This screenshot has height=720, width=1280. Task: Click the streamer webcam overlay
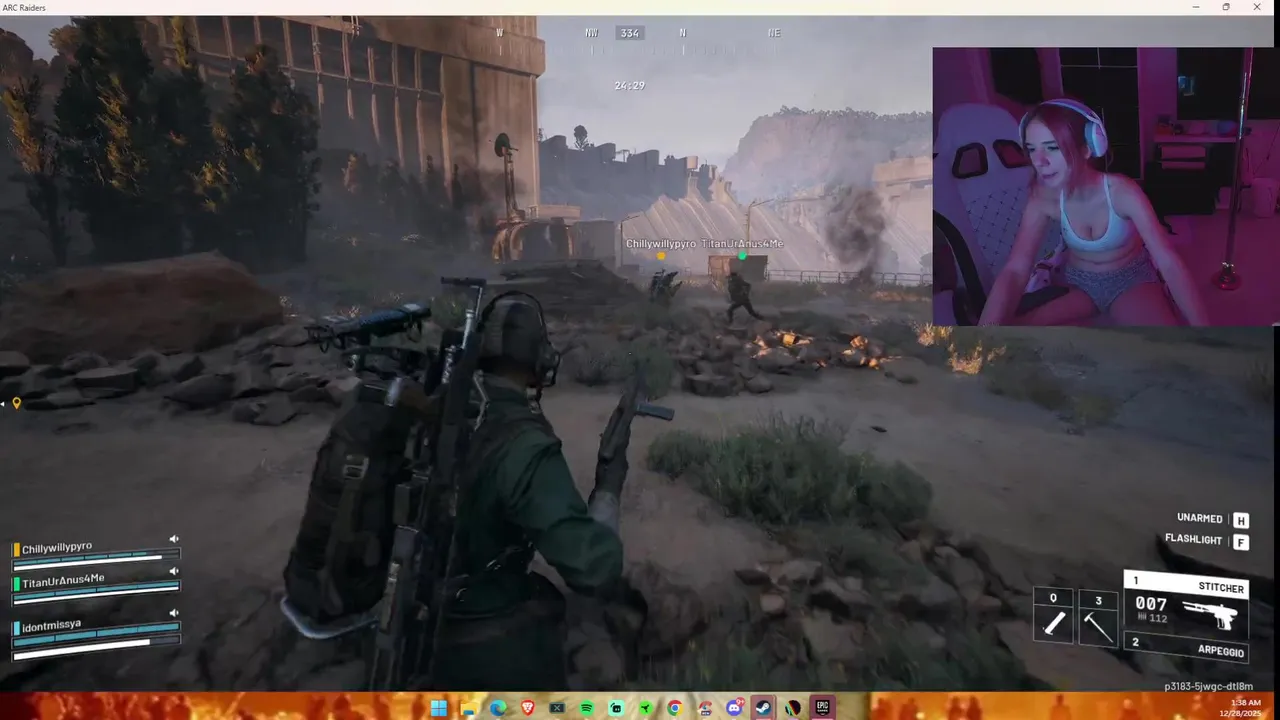(x=1106, y=187)
